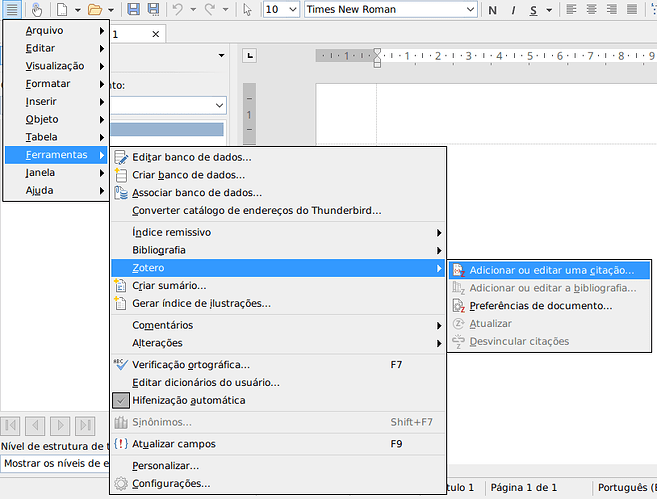The image size is (657, 499).
Task: Open Preferências de documento
Action: [540, 305]
